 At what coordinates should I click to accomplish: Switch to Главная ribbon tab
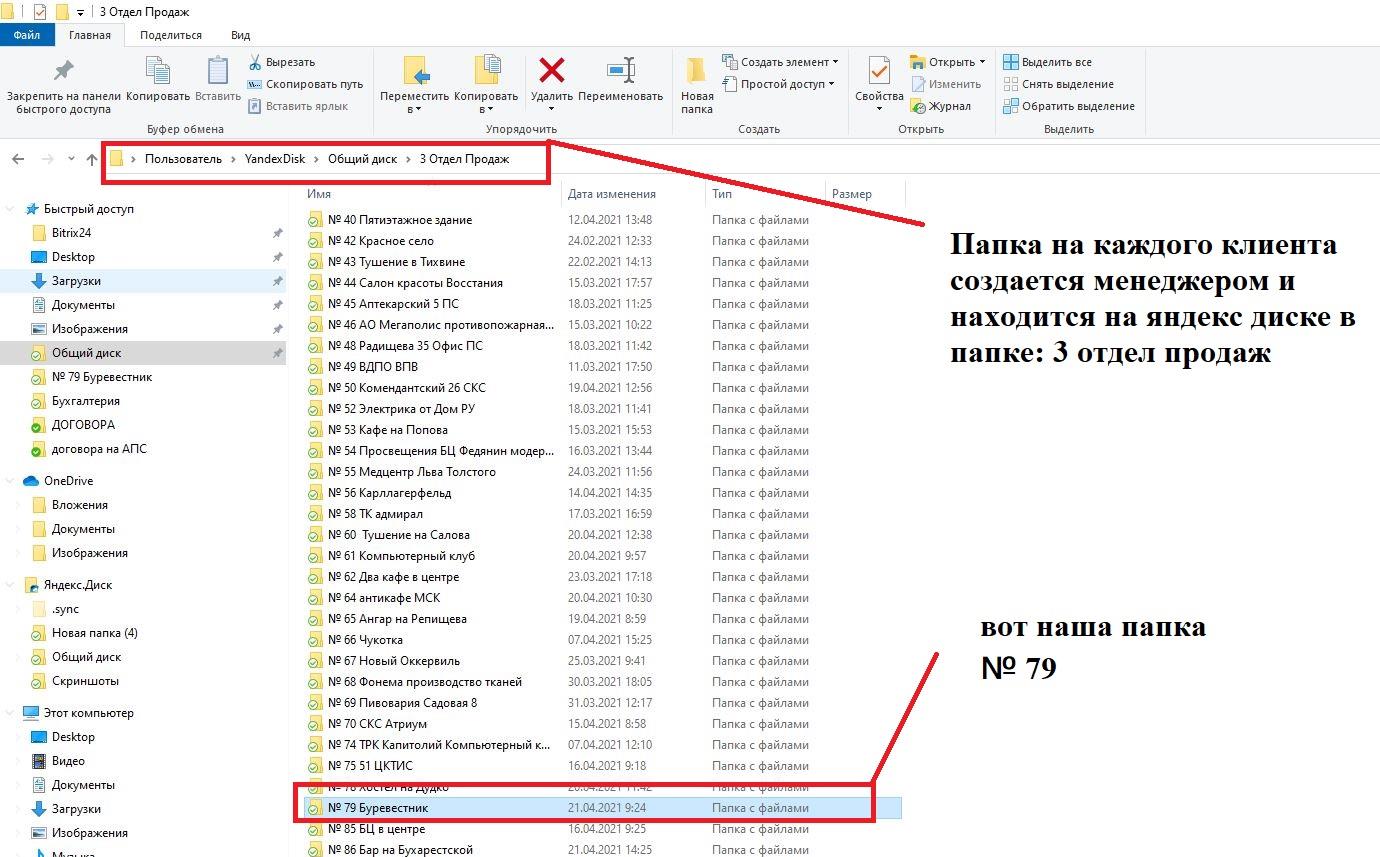90,35
